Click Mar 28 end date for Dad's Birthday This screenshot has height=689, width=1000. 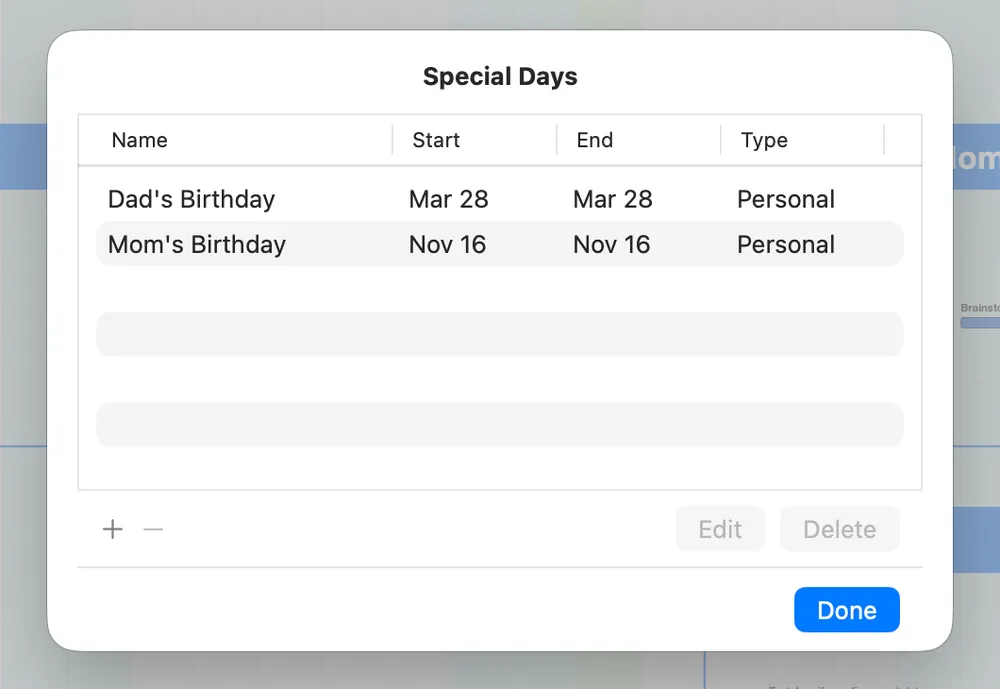tap(613, 199)
